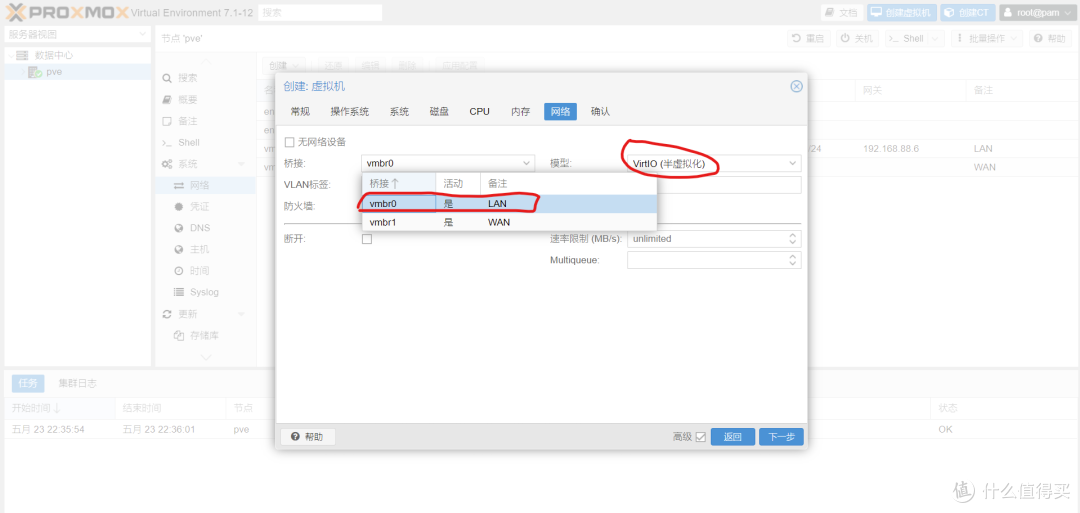Close the 创建: 虚拟机 dialog
1080x513 pixels.
796,86
